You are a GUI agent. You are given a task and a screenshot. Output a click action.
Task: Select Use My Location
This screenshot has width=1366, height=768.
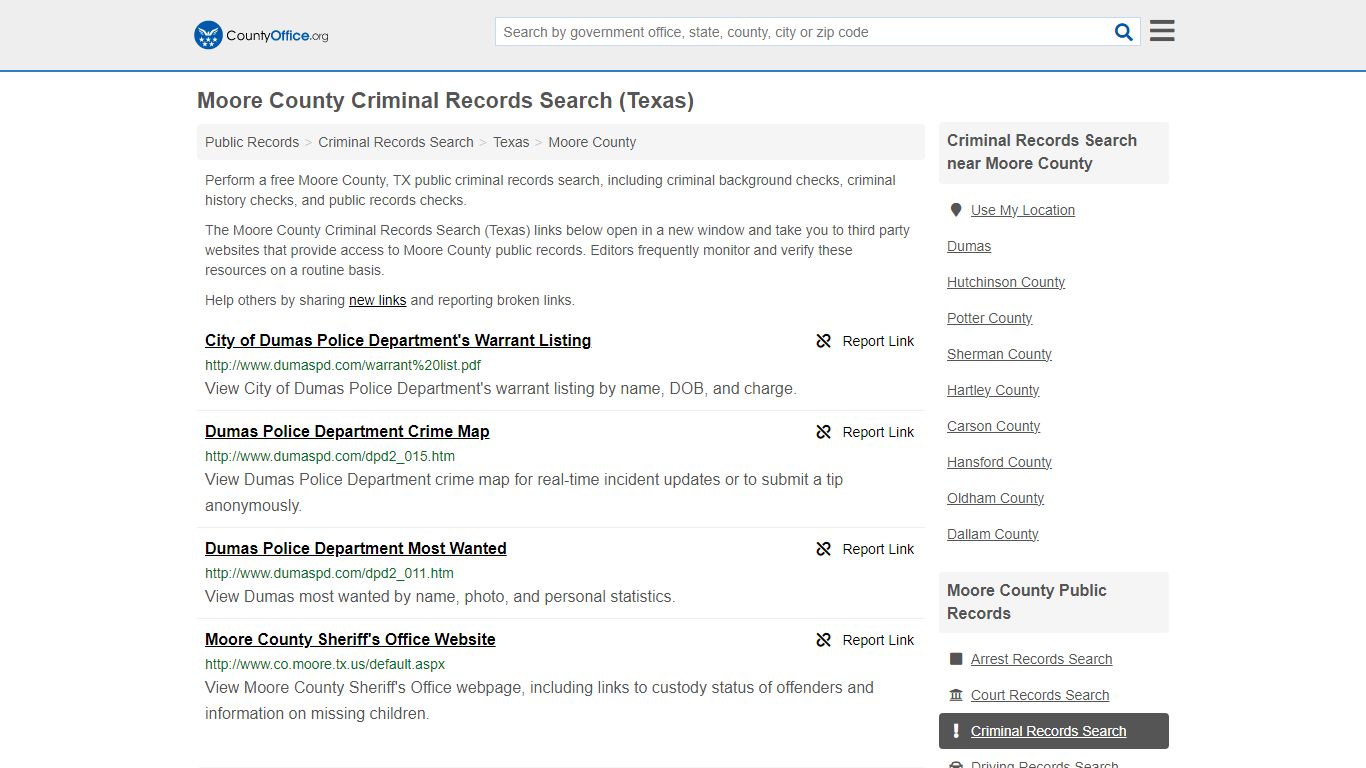click(1023, 210)
